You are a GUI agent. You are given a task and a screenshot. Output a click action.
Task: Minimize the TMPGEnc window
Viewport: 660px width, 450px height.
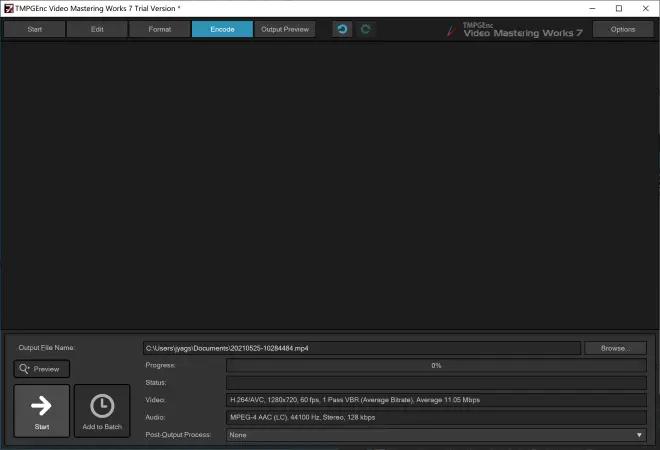coord(592,8)
